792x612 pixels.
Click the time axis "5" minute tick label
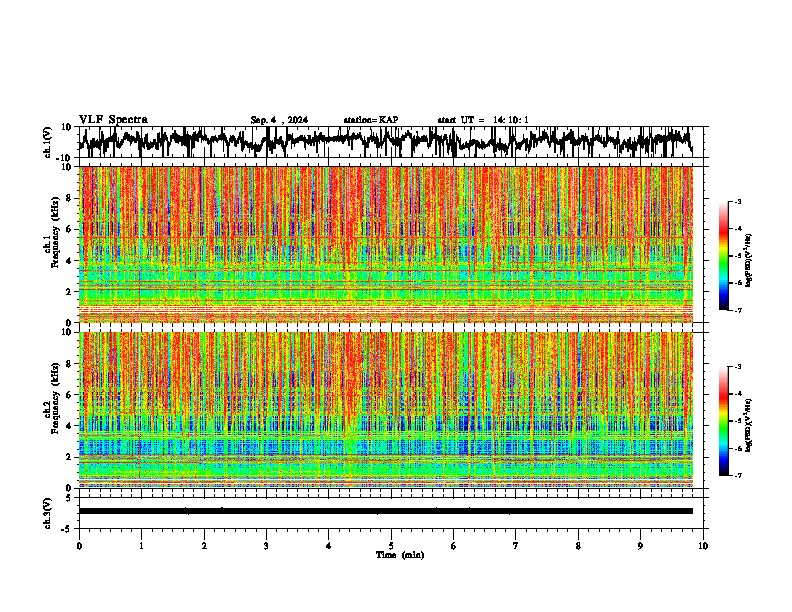click(391, 546)
